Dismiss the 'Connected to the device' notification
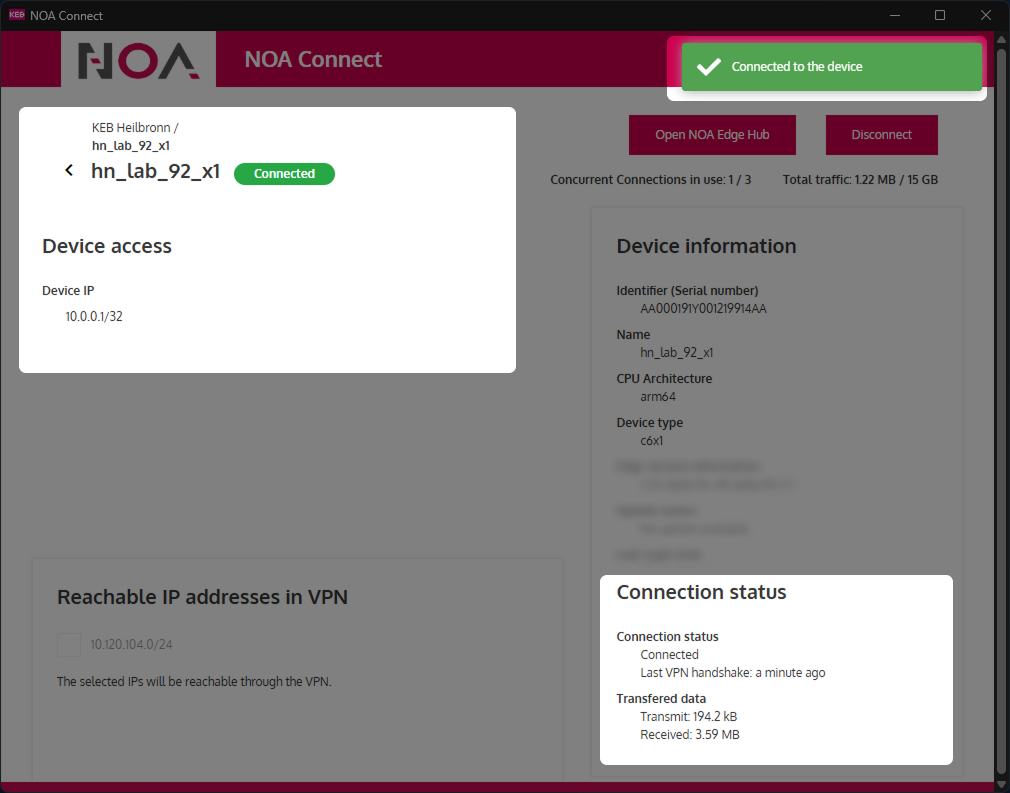 click(x=831, y=67)
